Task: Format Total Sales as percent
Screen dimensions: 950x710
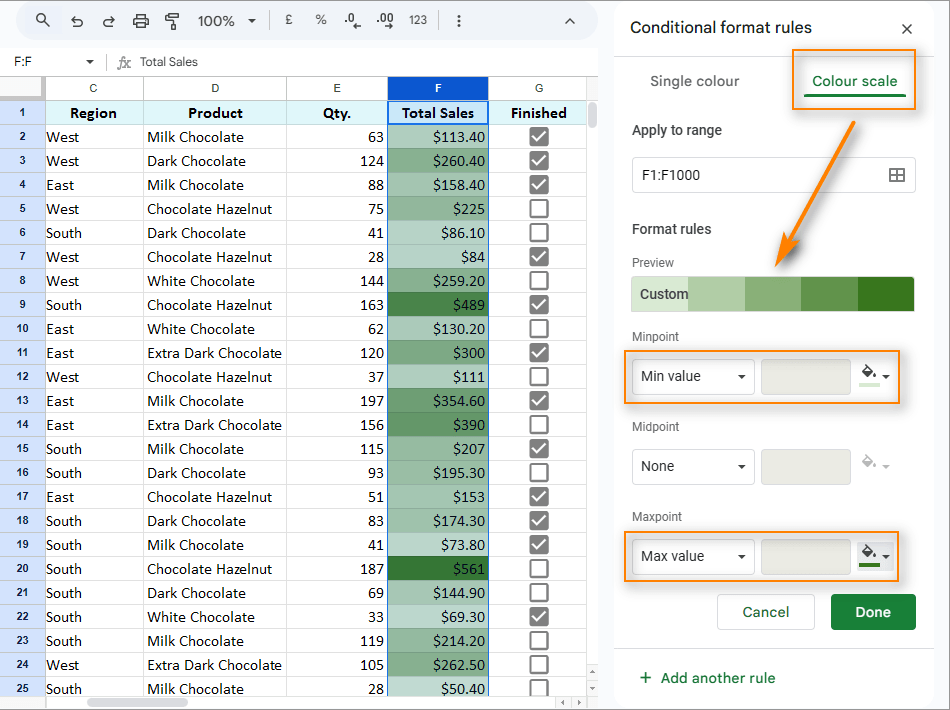Action: (320, 20)
